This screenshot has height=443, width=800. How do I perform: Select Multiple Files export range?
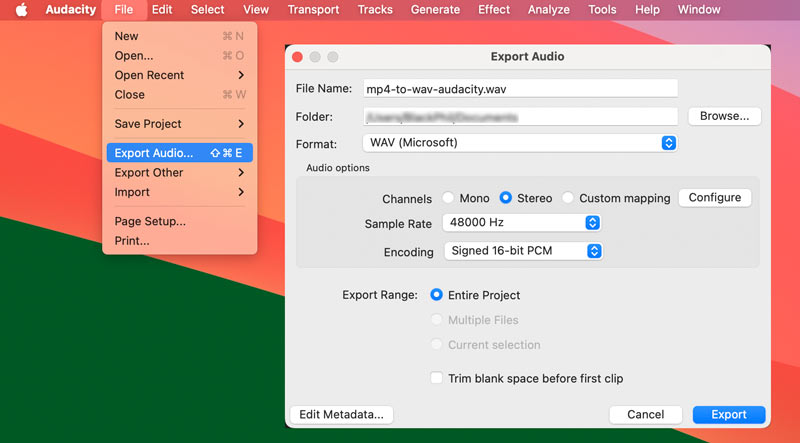pos(436,319)
